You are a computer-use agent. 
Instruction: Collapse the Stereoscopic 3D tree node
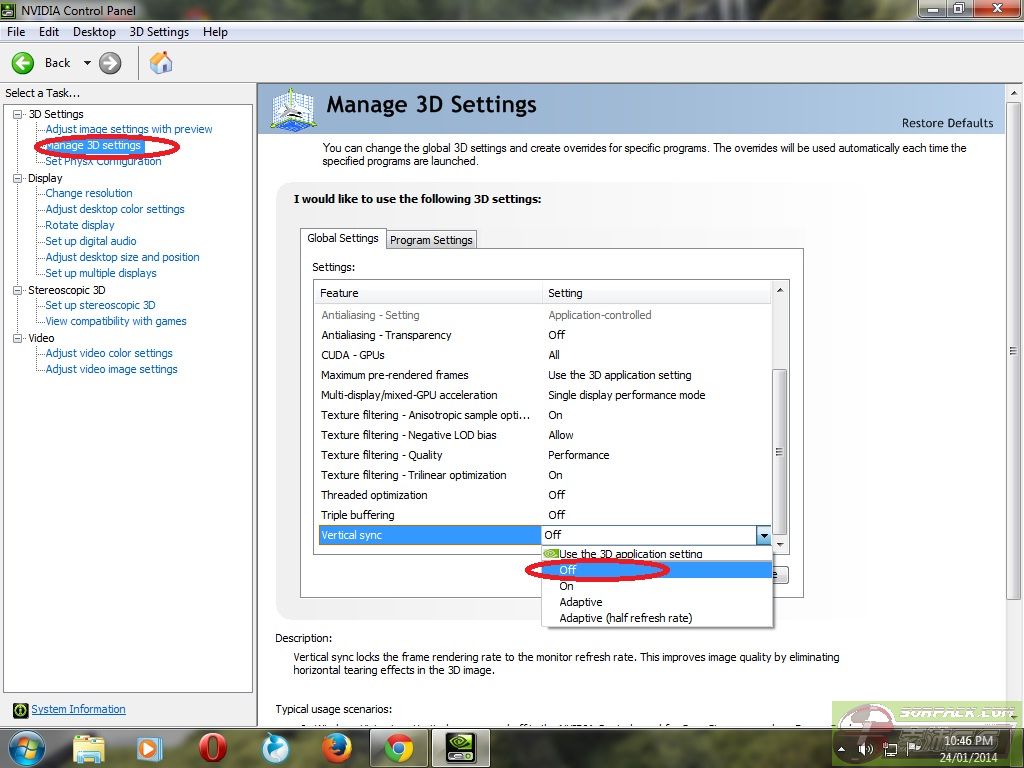[18, 290]
